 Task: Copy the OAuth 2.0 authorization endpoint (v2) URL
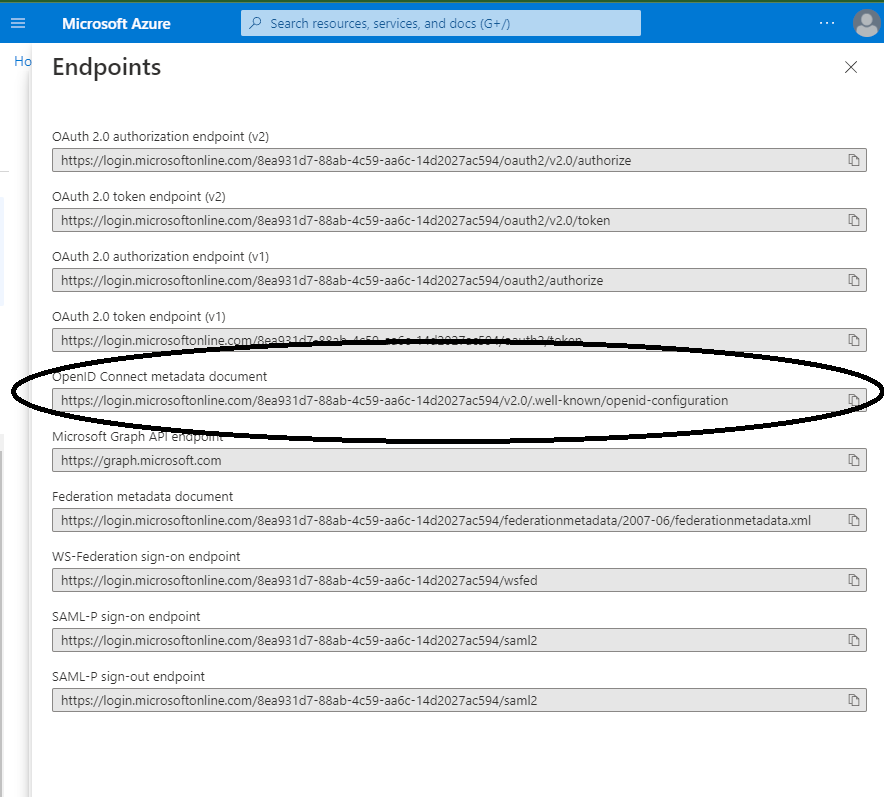coord(854,160)
